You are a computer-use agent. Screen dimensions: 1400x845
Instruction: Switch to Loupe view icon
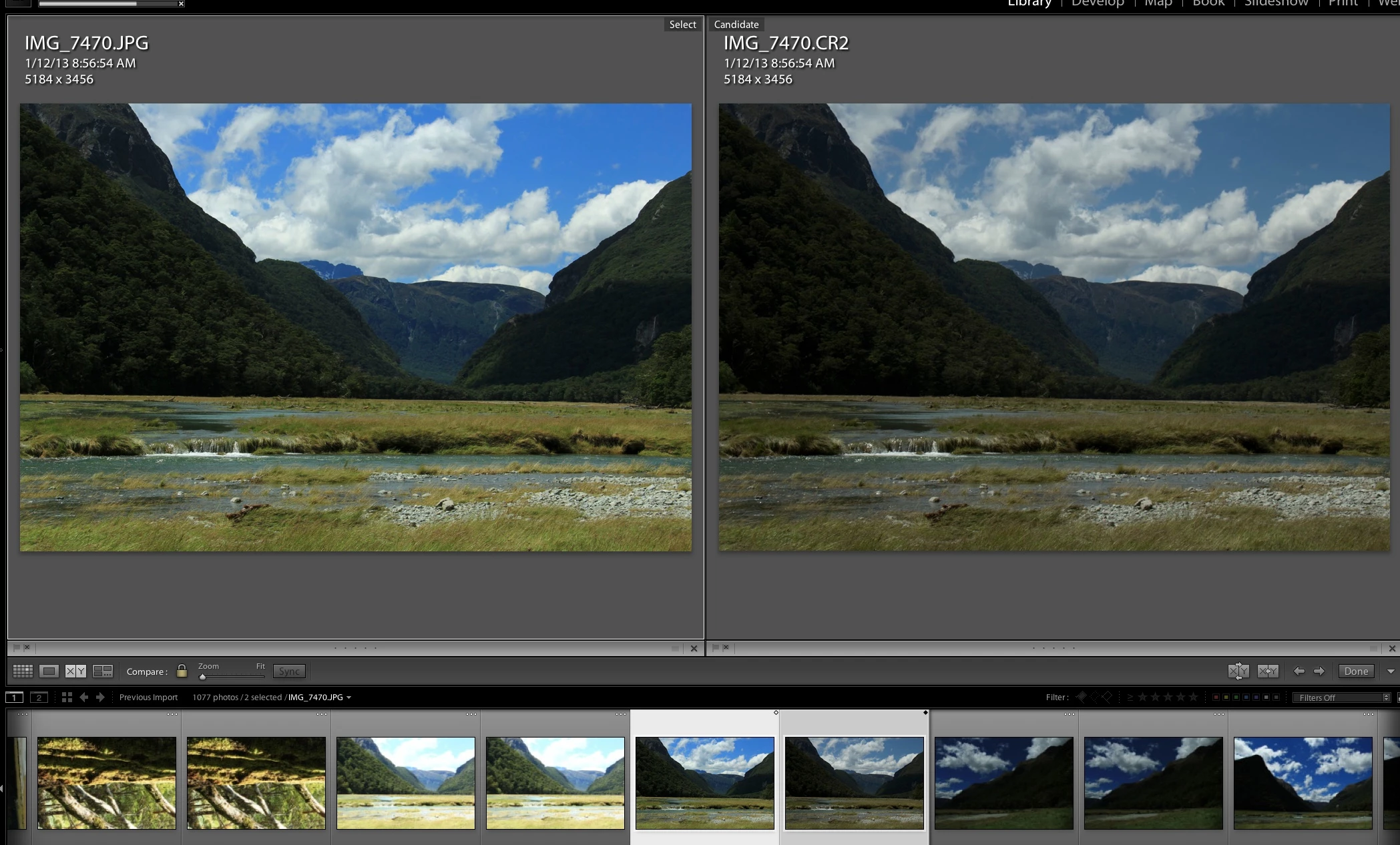(49, 671)
